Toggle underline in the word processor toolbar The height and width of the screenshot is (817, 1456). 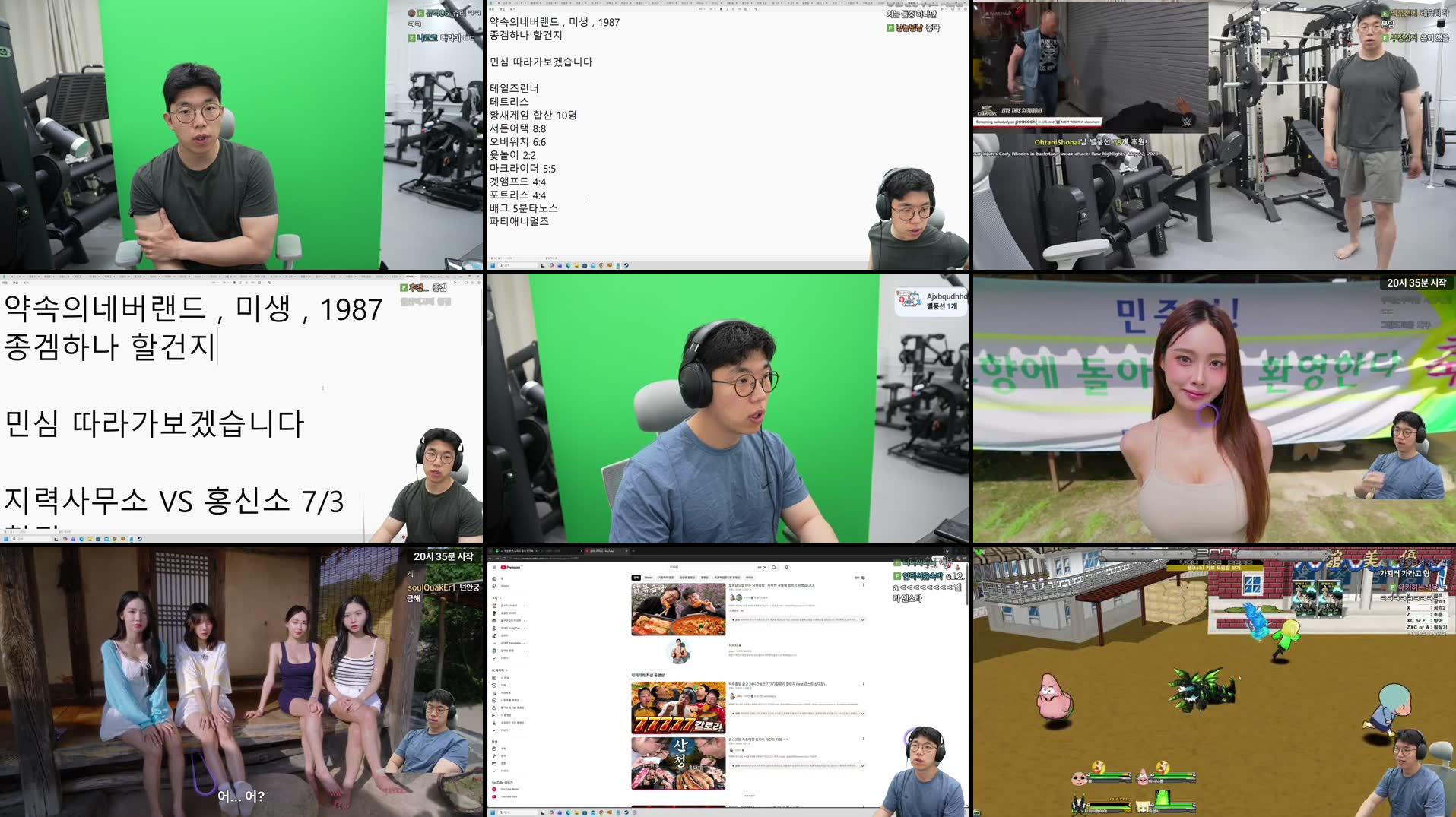click(x=733, y=9)
